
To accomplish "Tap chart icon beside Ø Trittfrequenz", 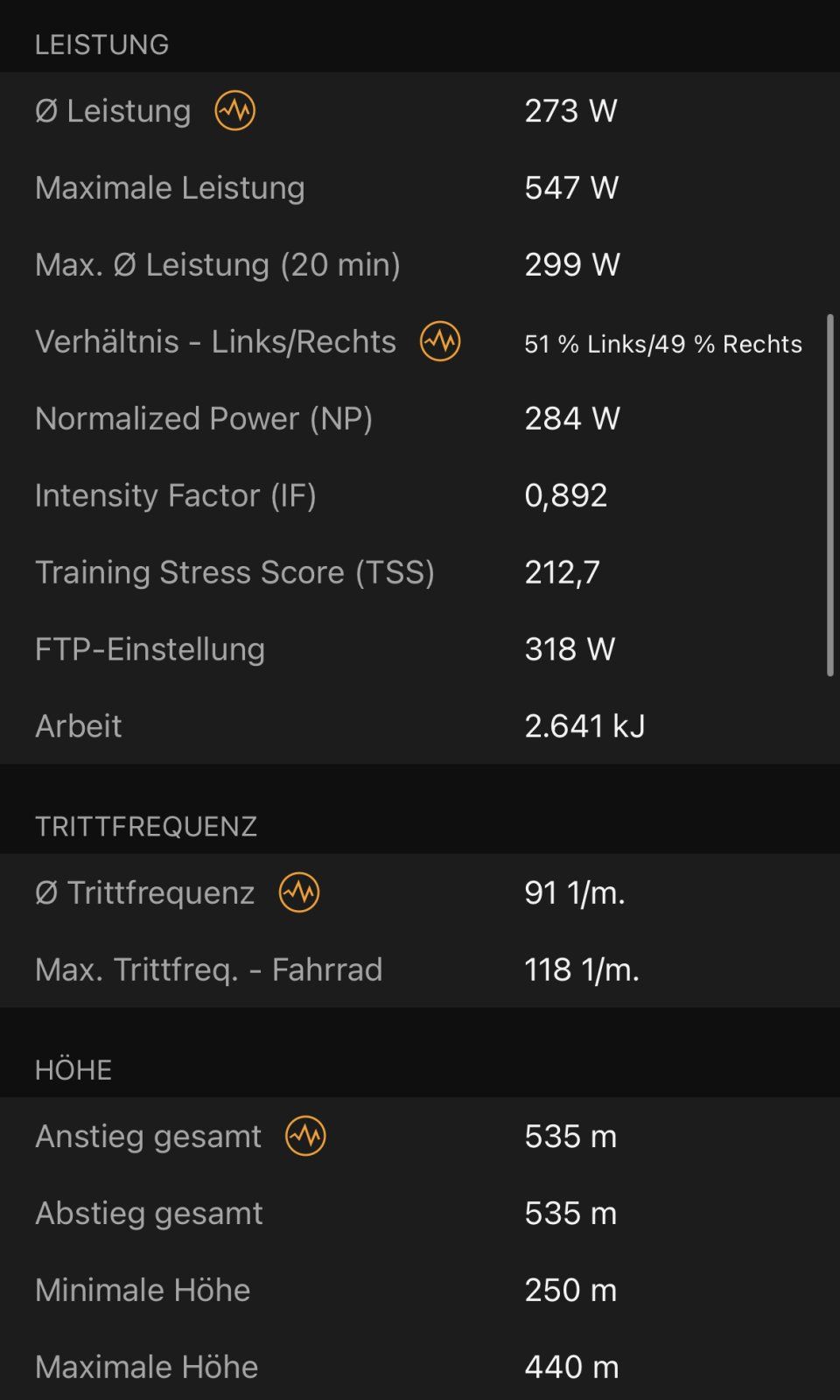I will click(x=299, y=892).
